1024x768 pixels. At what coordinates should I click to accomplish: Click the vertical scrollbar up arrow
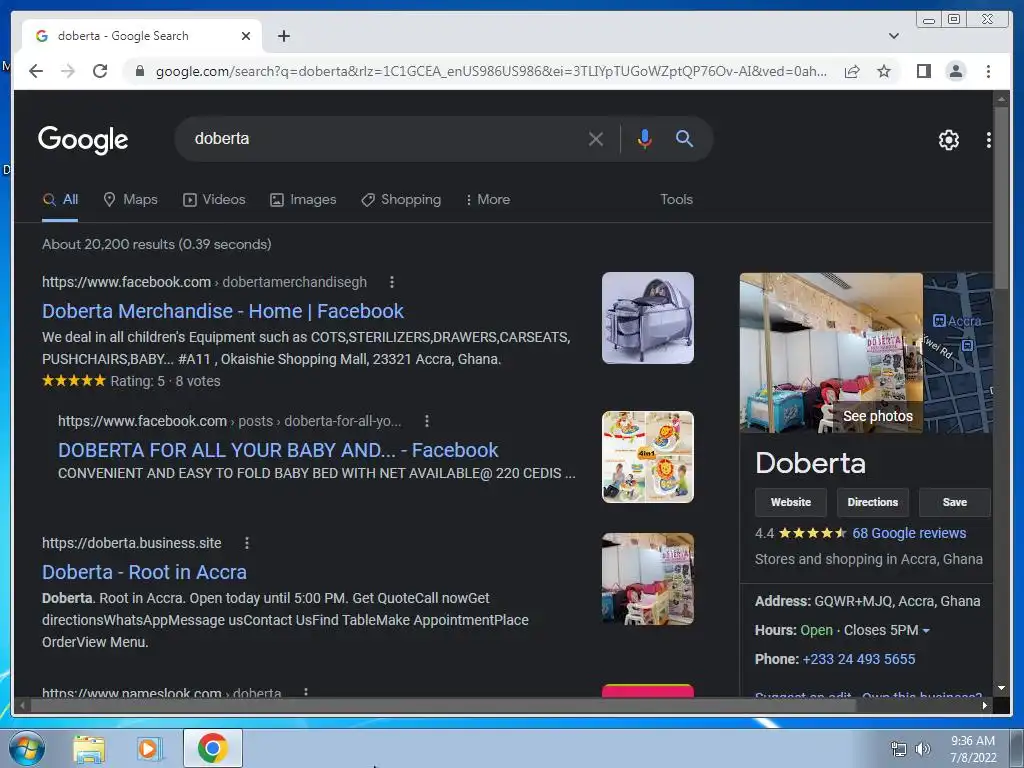click(x=1001, y=99)
